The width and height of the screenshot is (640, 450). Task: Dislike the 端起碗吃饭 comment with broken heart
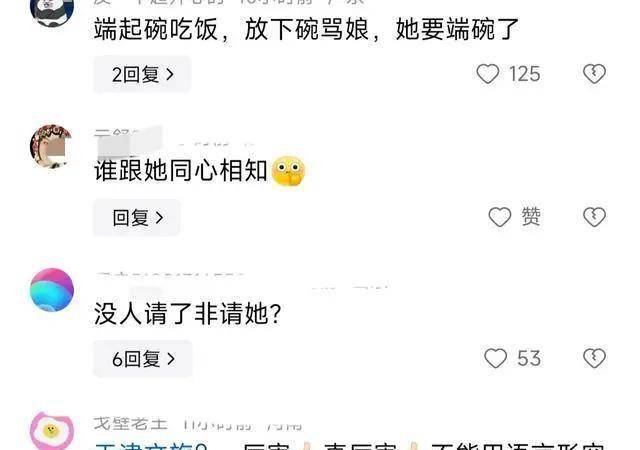(594, 74)
